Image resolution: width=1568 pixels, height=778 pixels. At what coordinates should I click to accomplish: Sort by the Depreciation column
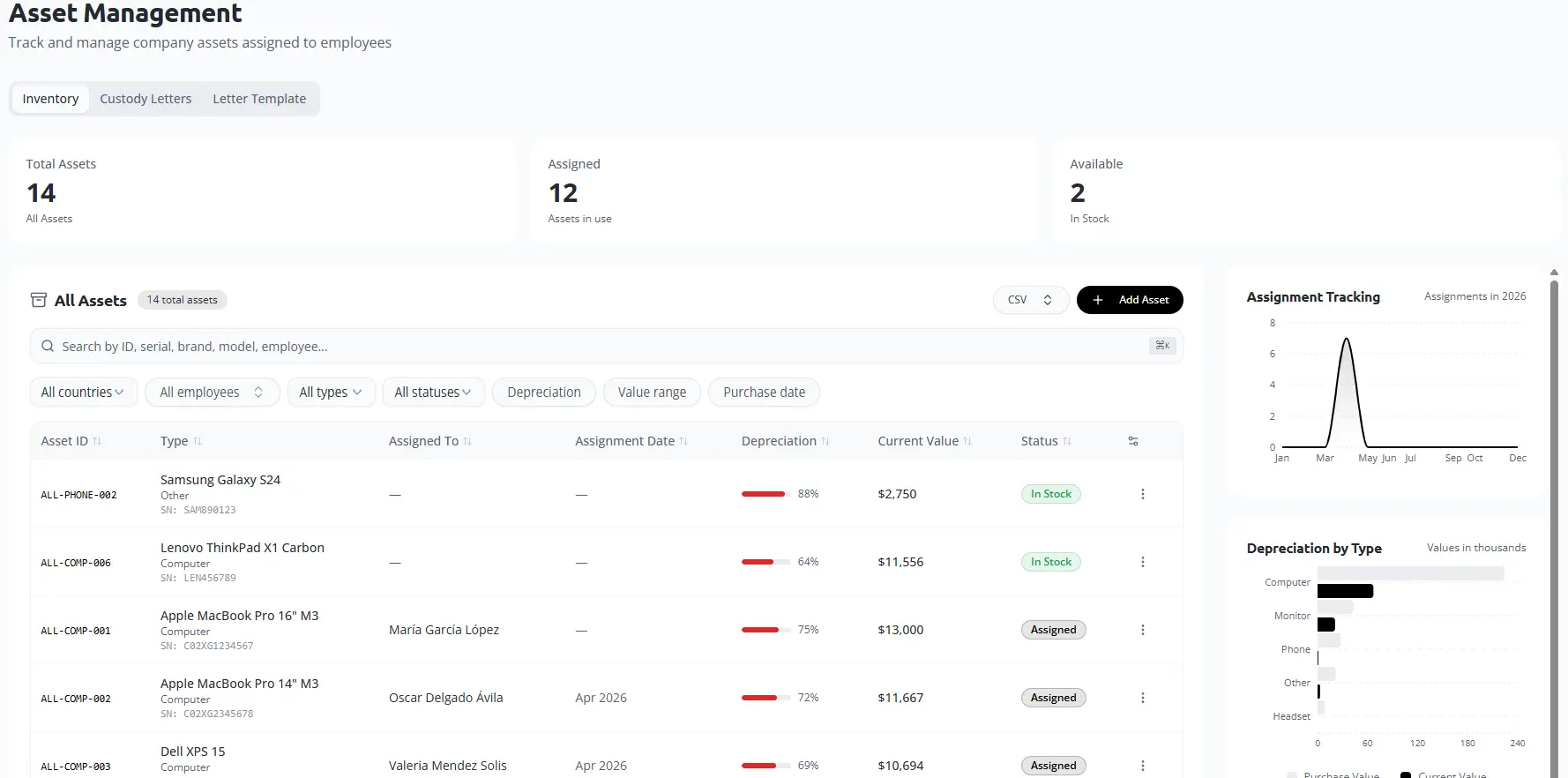786,441
